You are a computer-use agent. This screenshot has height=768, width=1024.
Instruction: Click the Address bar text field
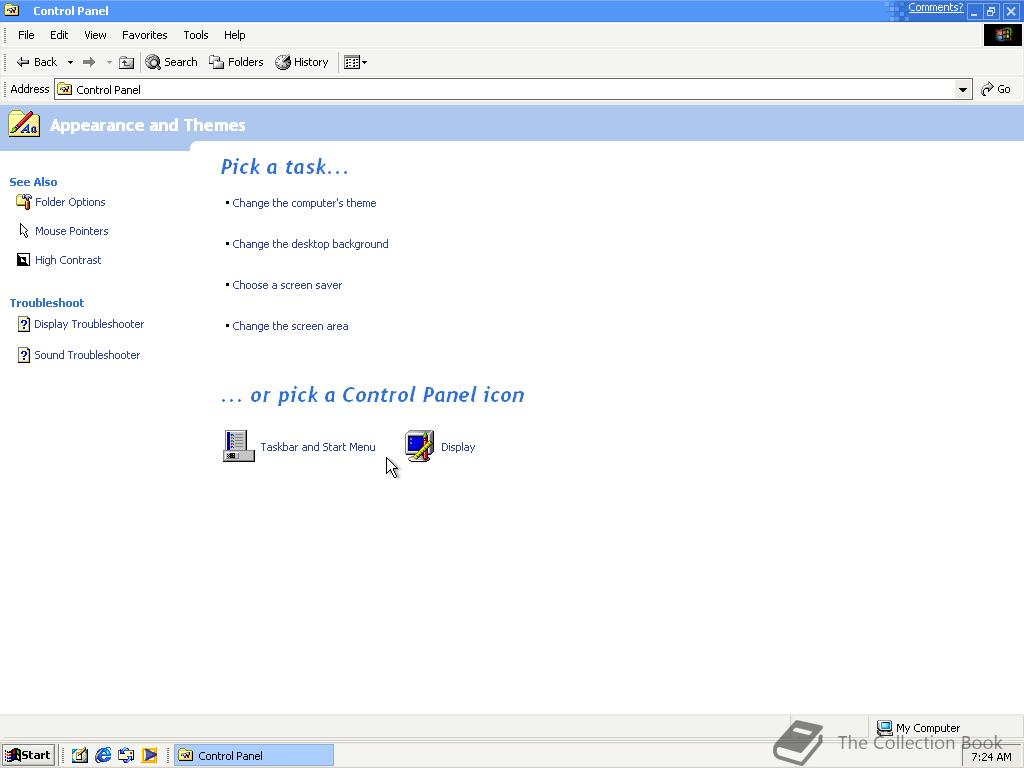[x=513, y=89]
